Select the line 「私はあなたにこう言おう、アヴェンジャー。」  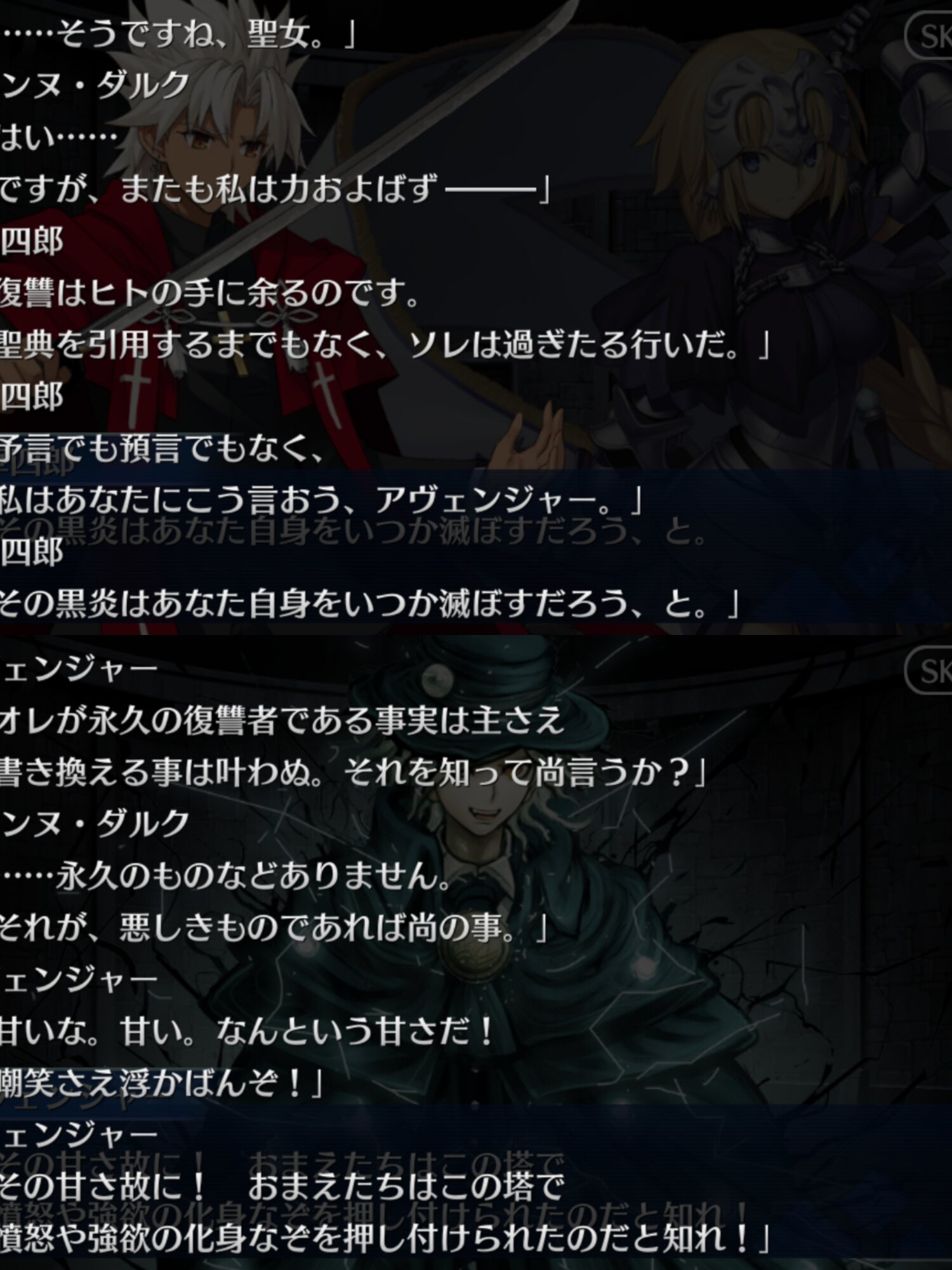click(x=321, y=500)
